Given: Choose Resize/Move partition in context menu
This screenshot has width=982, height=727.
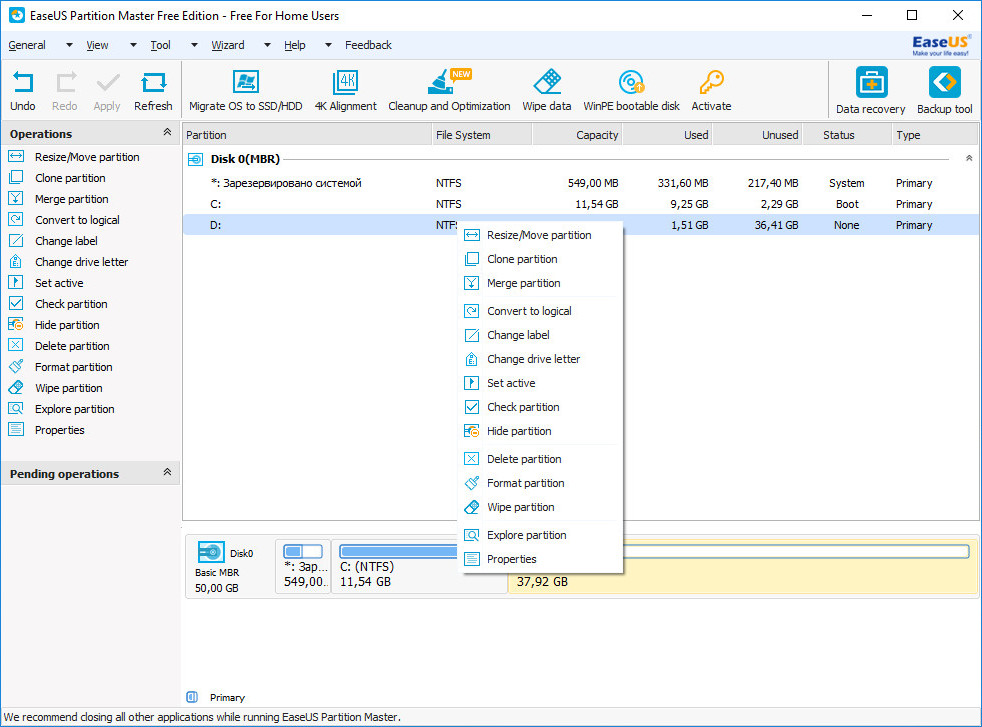Looking at the screenshot, I should tap(540, 235).
